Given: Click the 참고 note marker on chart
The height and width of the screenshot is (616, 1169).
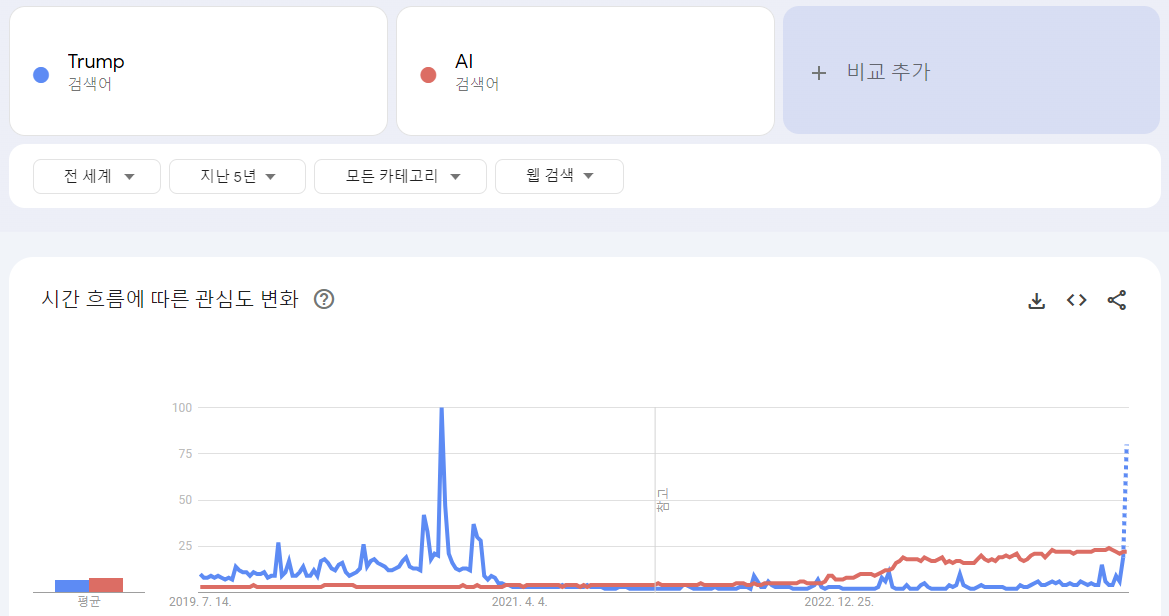Looking at the screenshot, I should click(662, 500).
